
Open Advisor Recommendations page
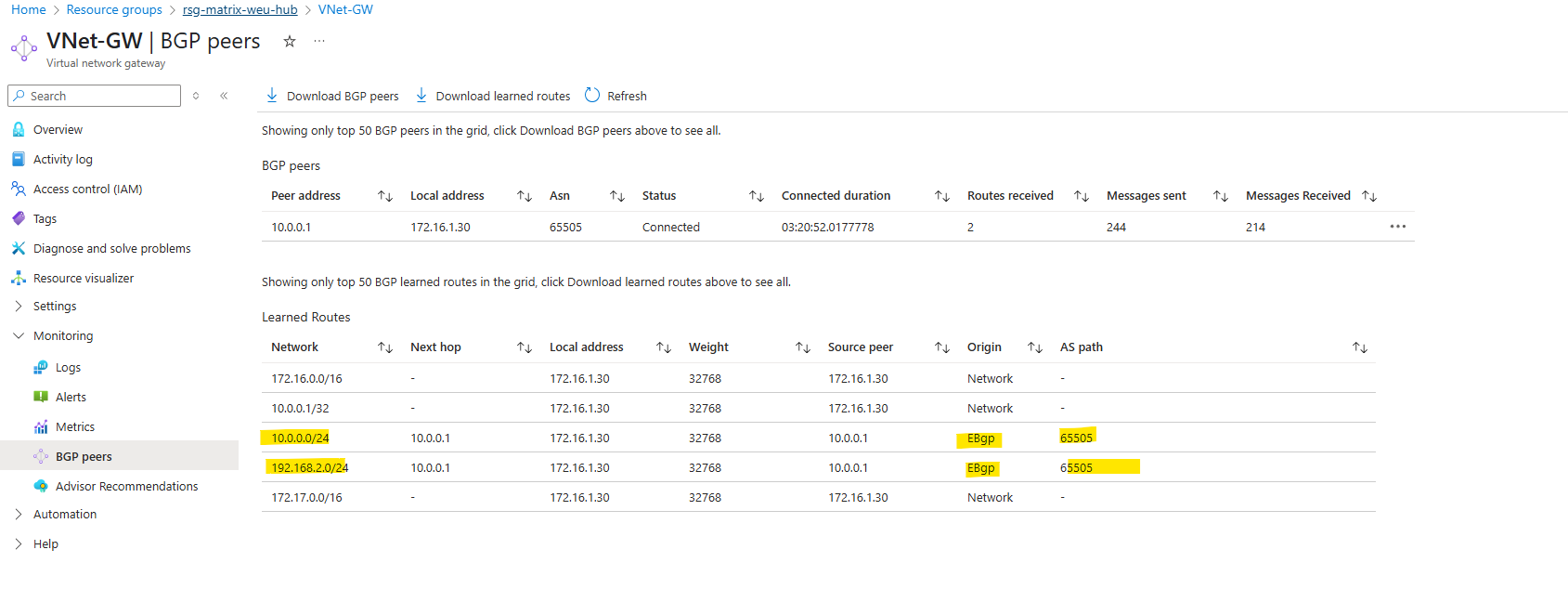[127, 486]
